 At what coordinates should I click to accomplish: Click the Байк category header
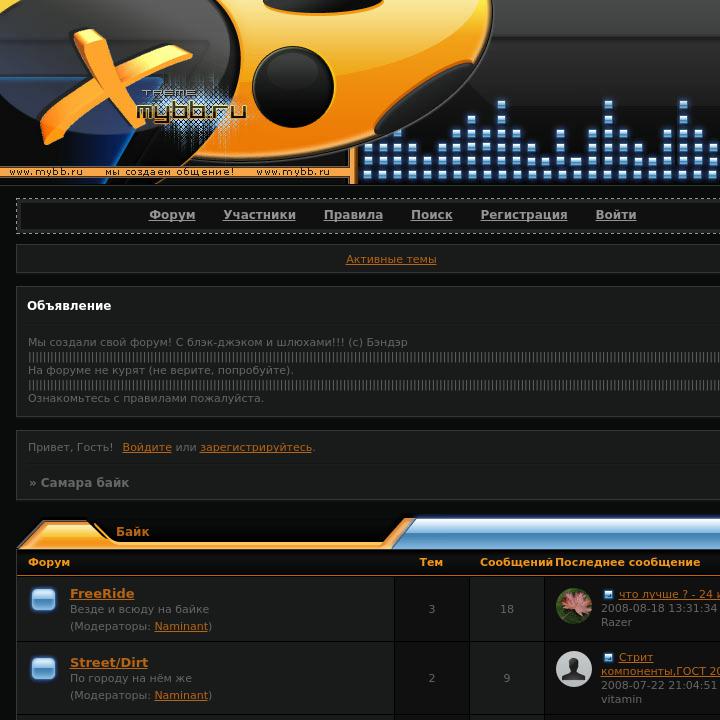click(132, 532)
